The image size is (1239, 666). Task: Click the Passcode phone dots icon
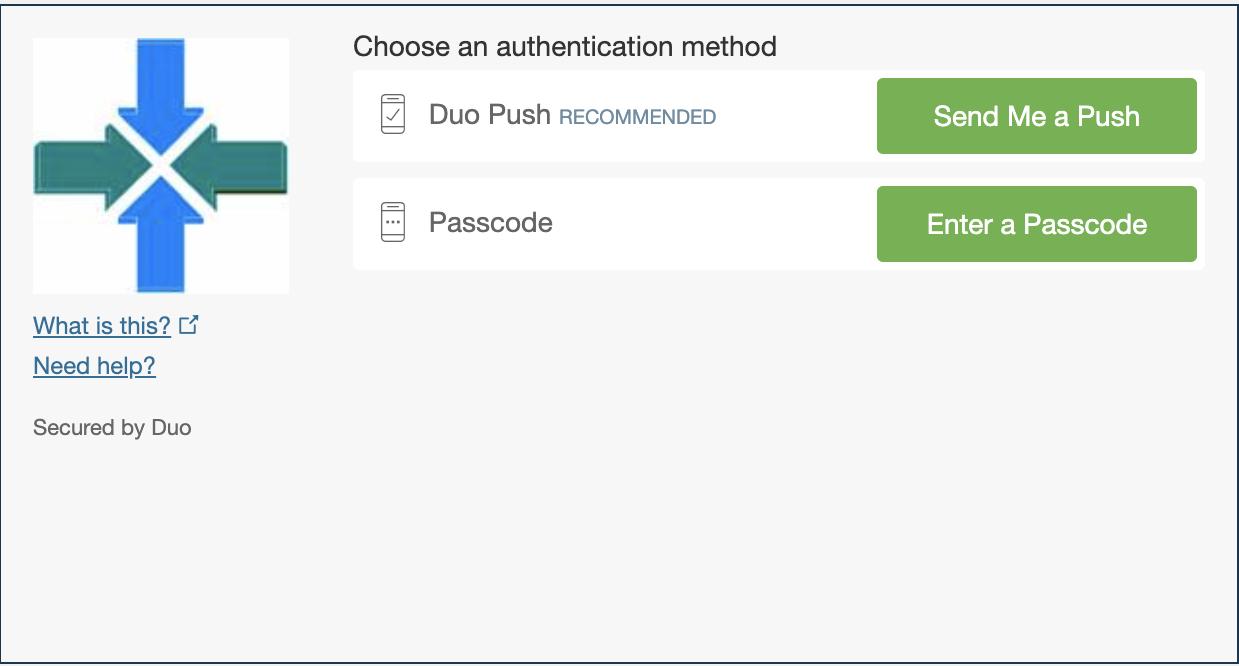pos(393,222)
